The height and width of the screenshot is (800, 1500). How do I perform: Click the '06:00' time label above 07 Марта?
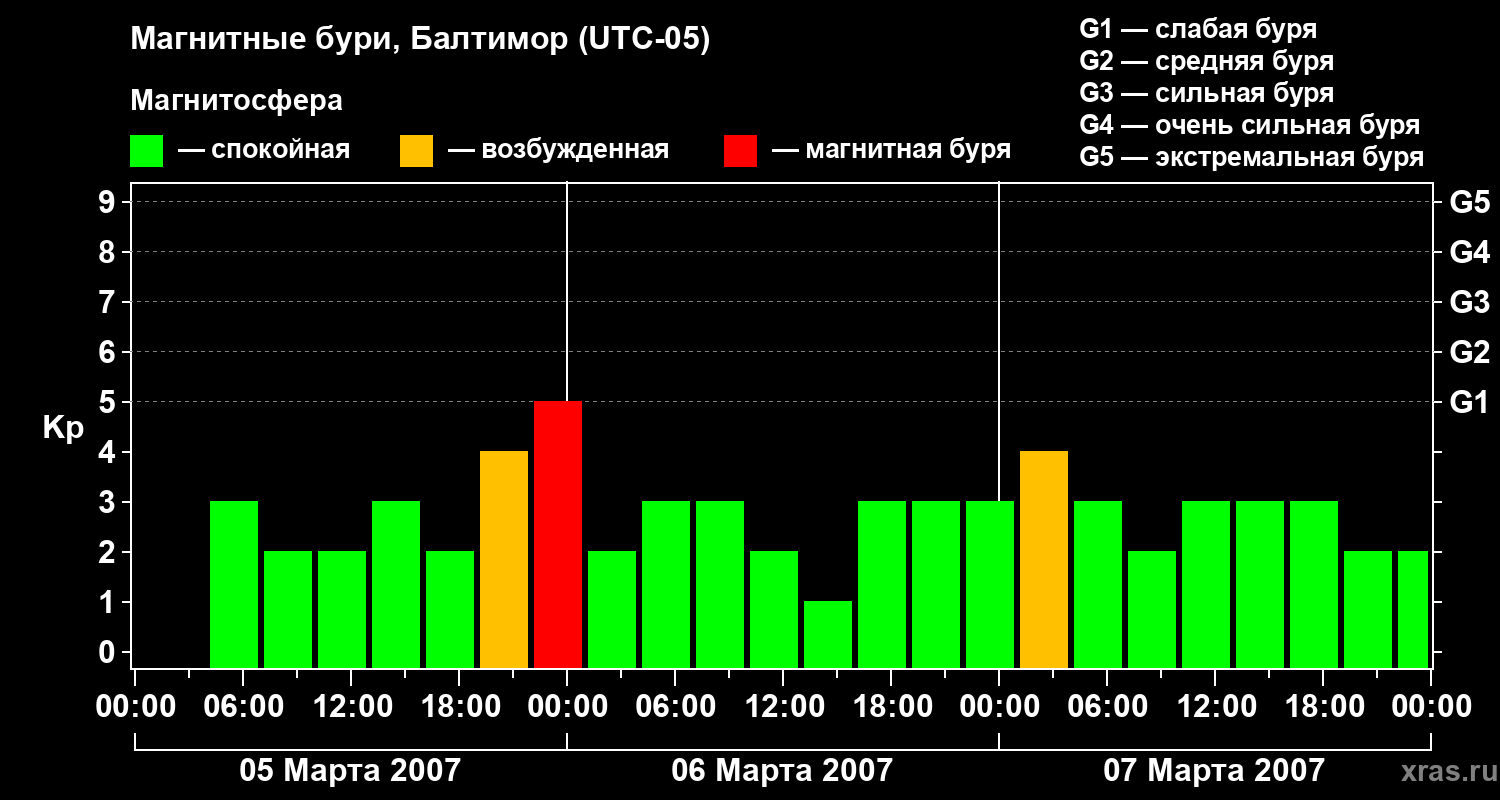[1107, 706]
